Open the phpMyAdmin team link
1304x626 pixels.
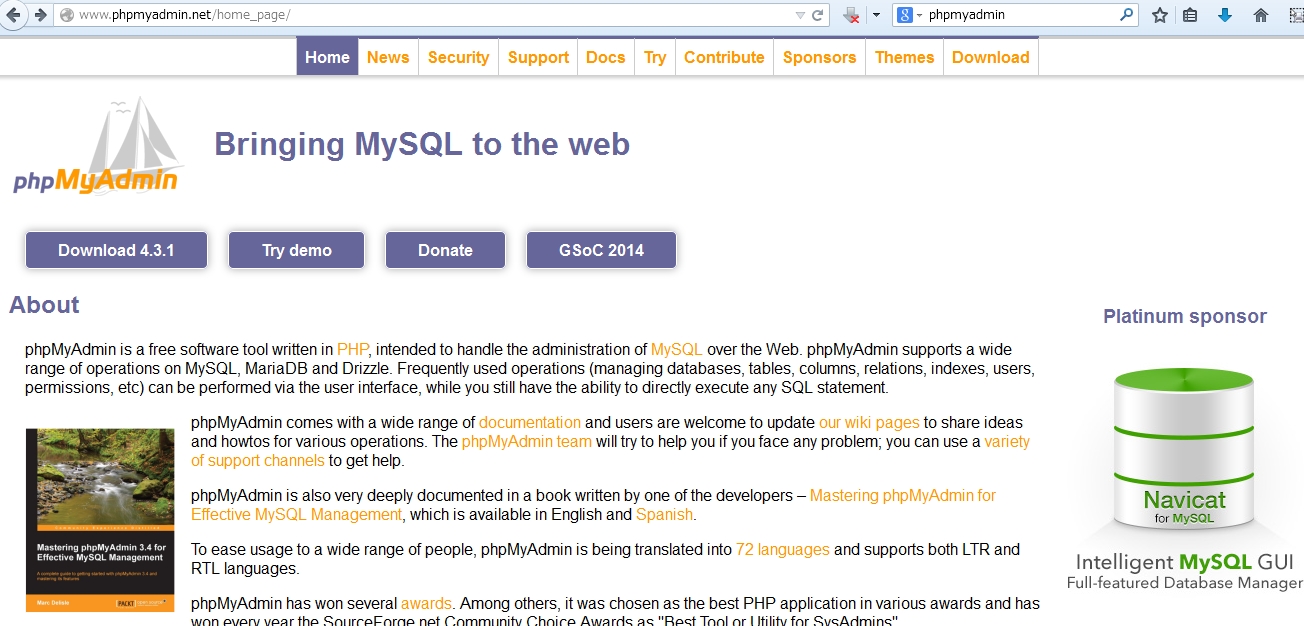point(527,442)
